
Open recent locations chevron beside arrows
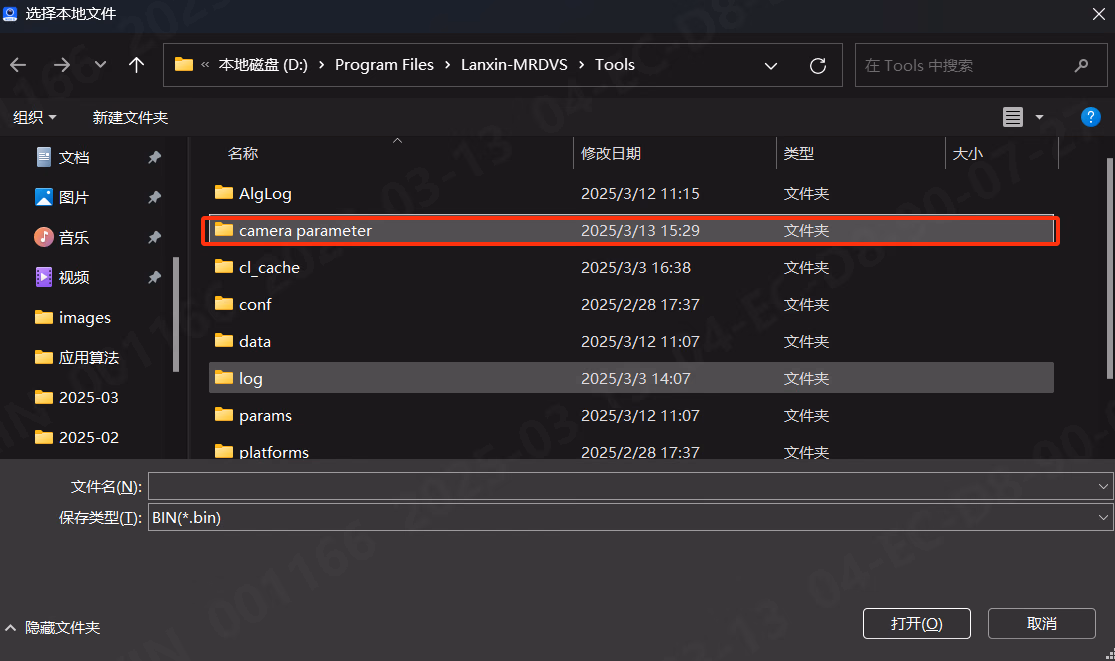[x=100, y=65]
